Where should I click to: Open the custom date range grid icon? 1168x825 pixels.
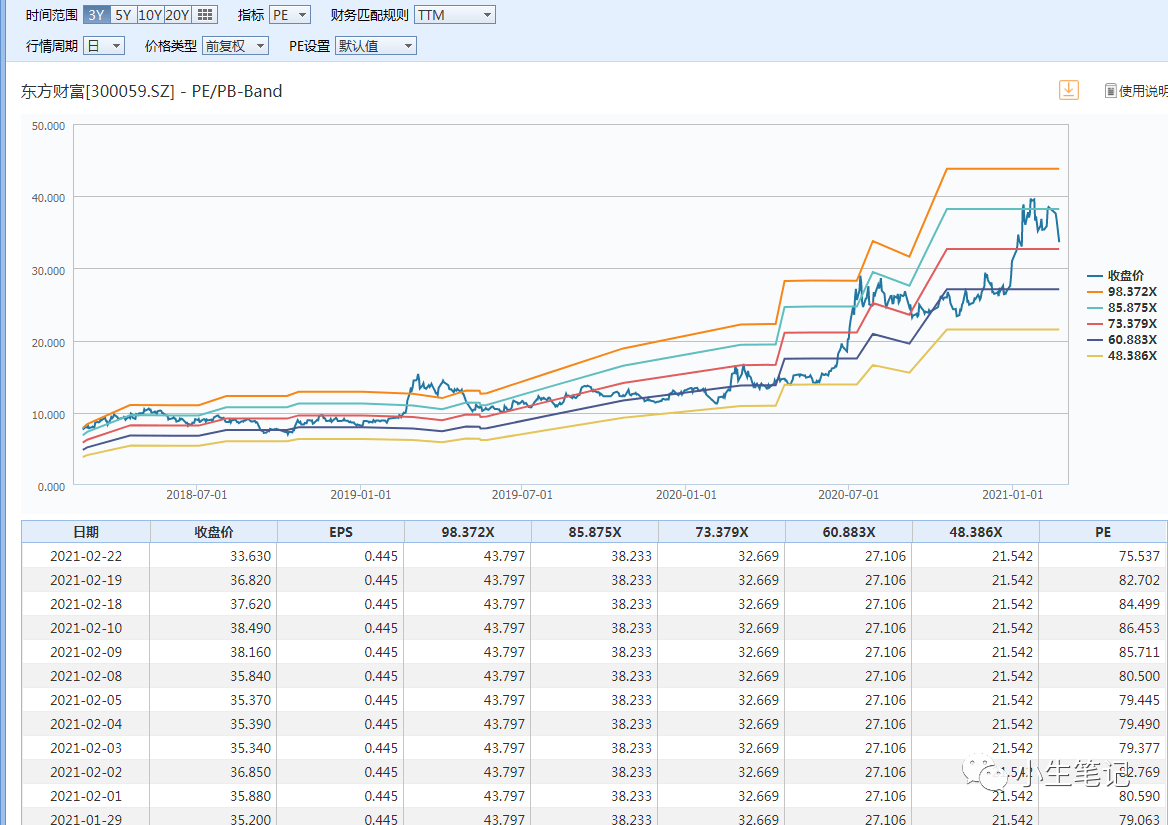pyautogui.click(x=205, y=15)
